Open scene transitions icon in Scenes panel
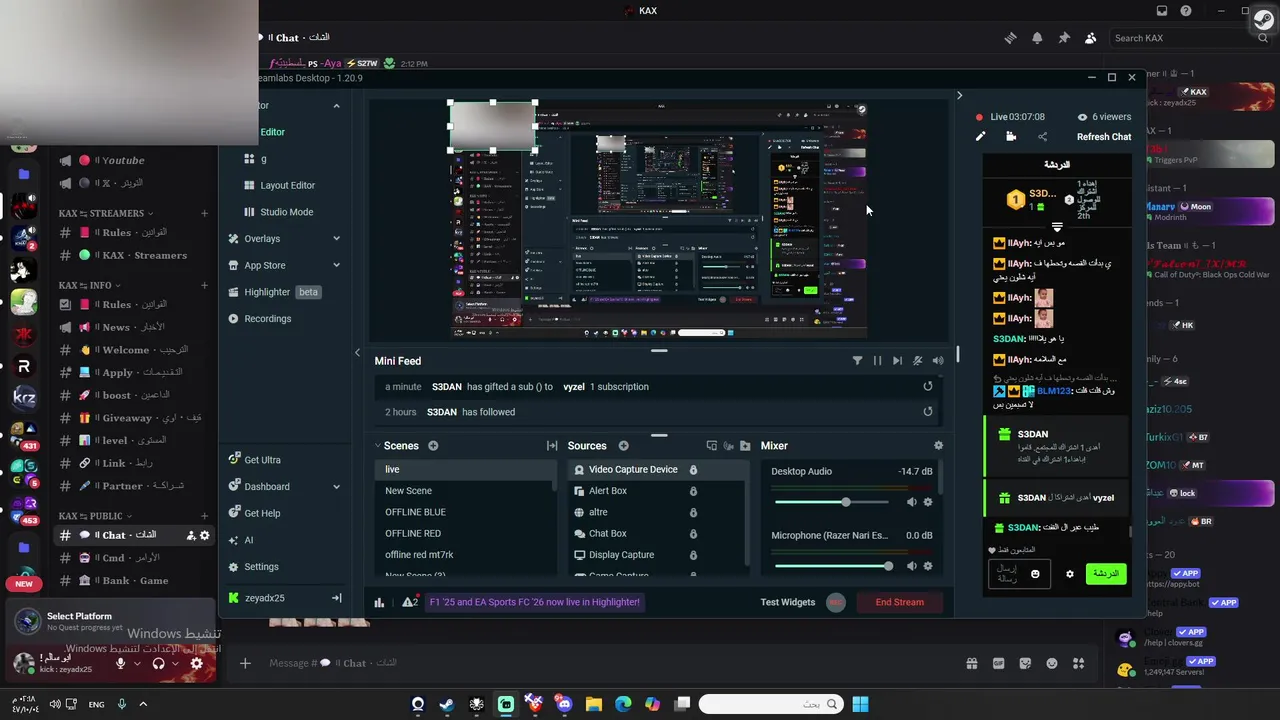 coord(552,446)
